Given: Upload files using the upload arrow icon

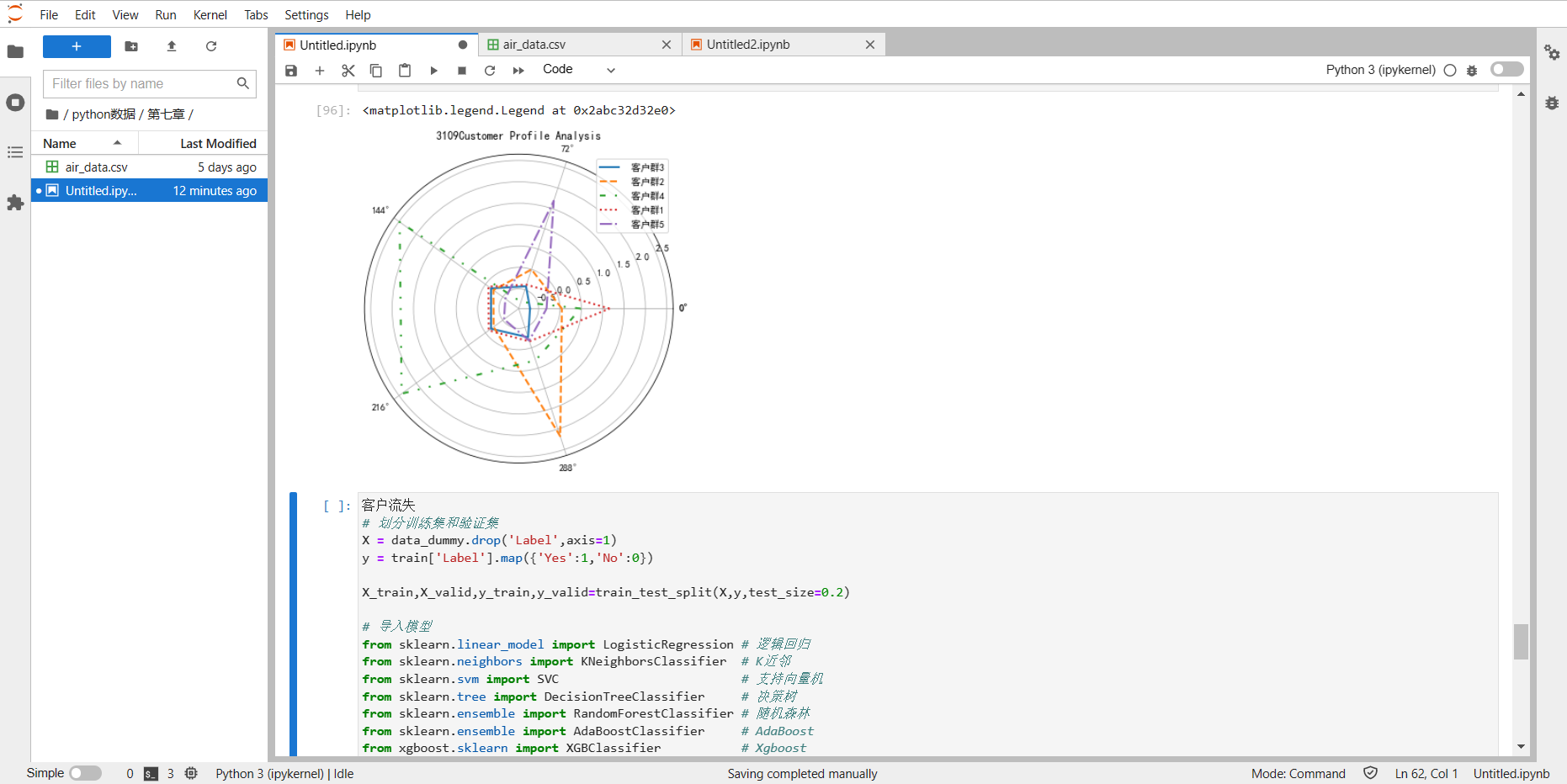Looking at the screenshot, I should [x=172, y=47].
